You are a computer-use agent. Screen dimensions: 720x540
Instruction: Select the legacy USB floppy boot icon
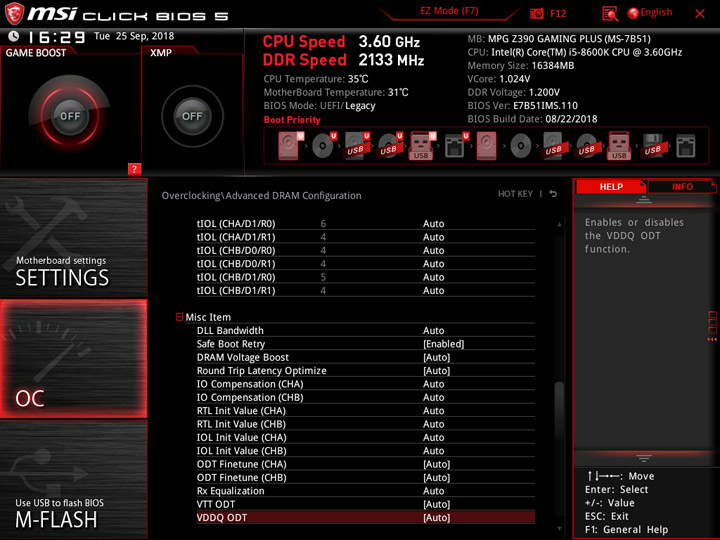click(652, 146)
